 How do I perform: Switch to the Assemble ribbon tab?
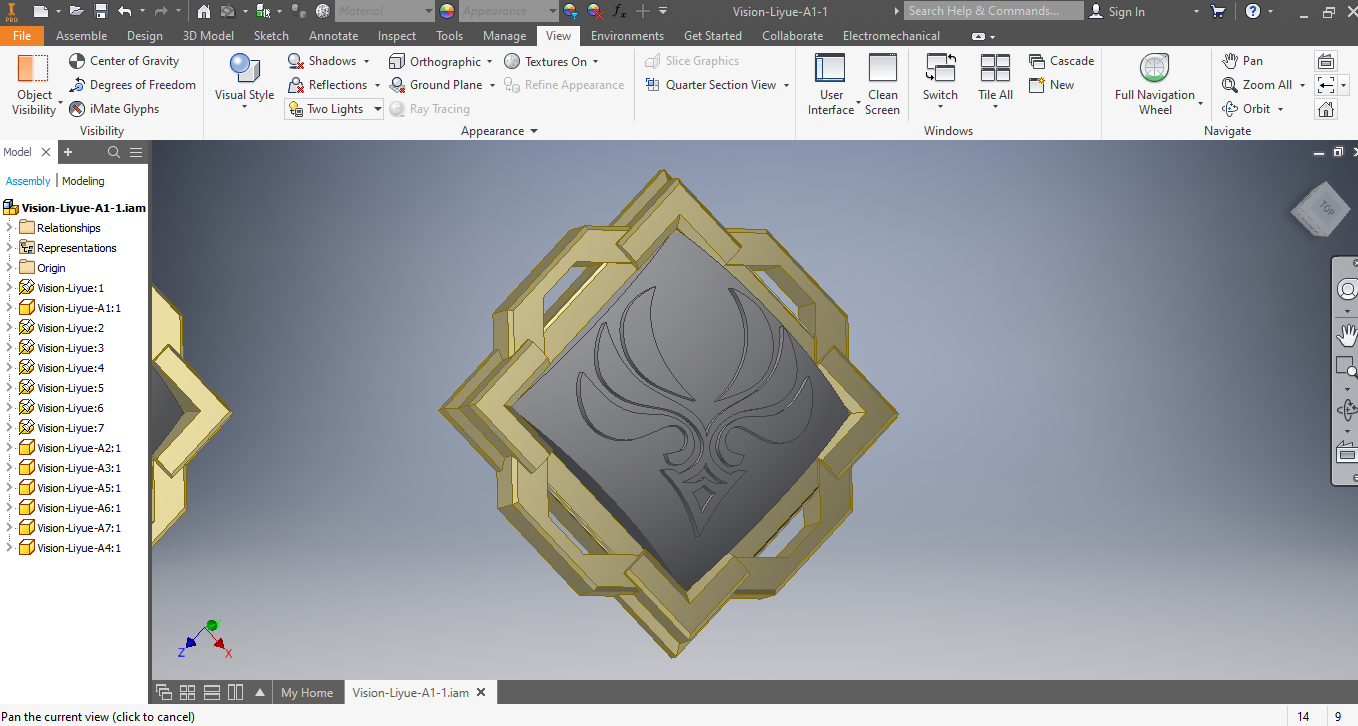(x=82, y=35)
